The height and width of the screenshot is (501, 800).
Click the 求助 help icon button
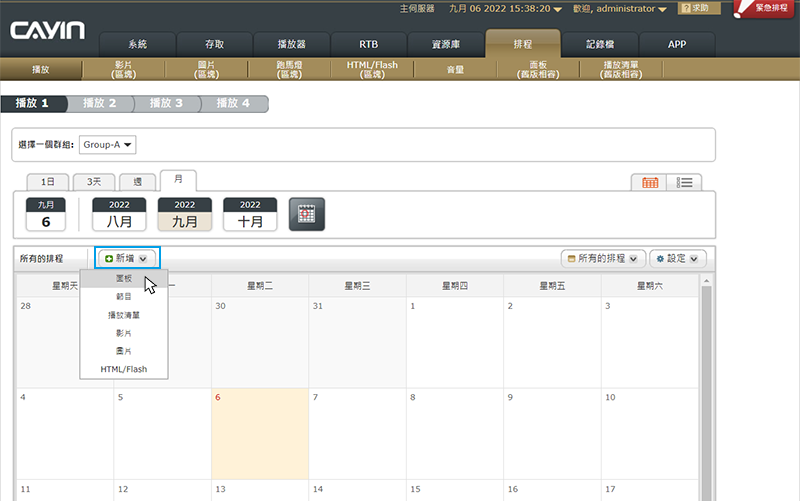pos(699,8)
